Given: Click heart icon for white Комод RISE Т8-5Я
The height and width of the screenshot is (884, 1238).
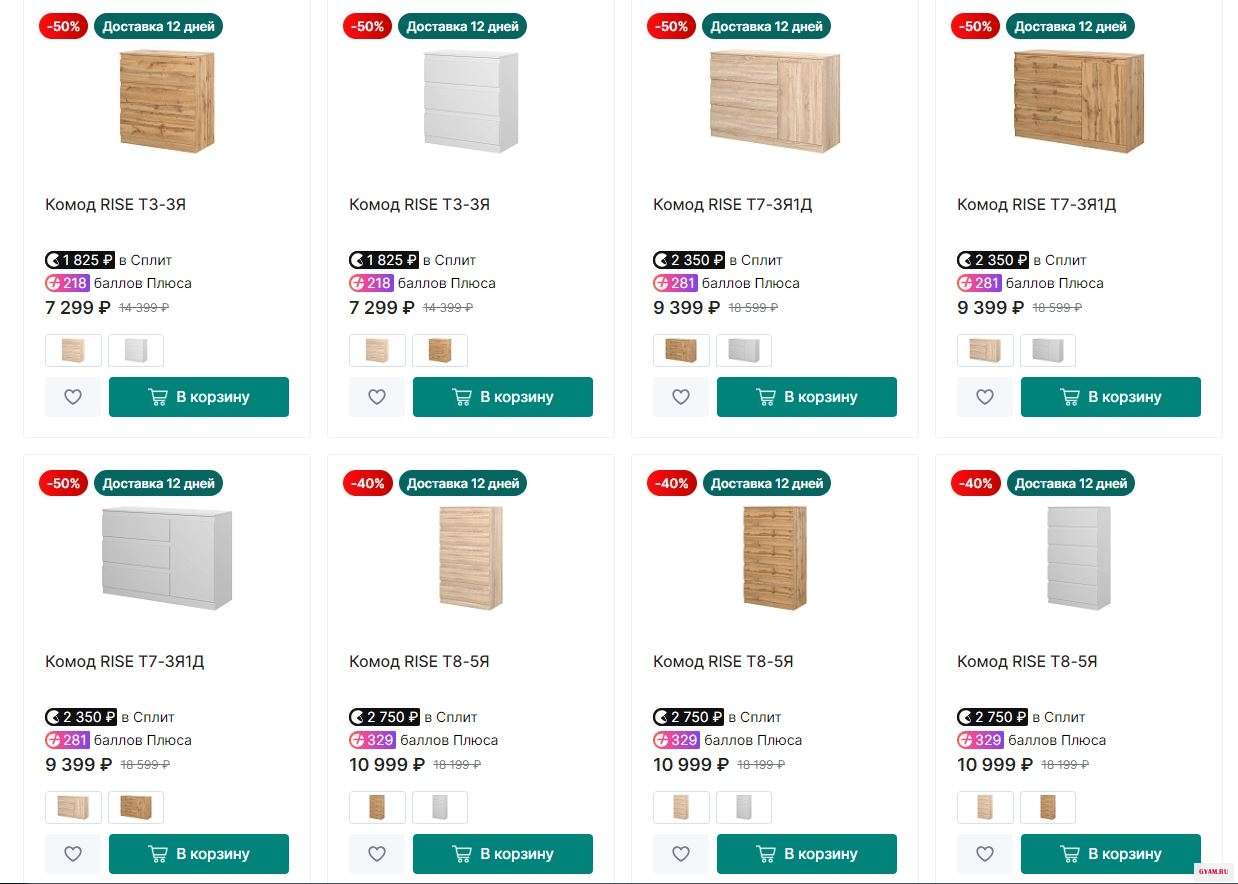Looking at the screenshot, I should pos(985,854).
